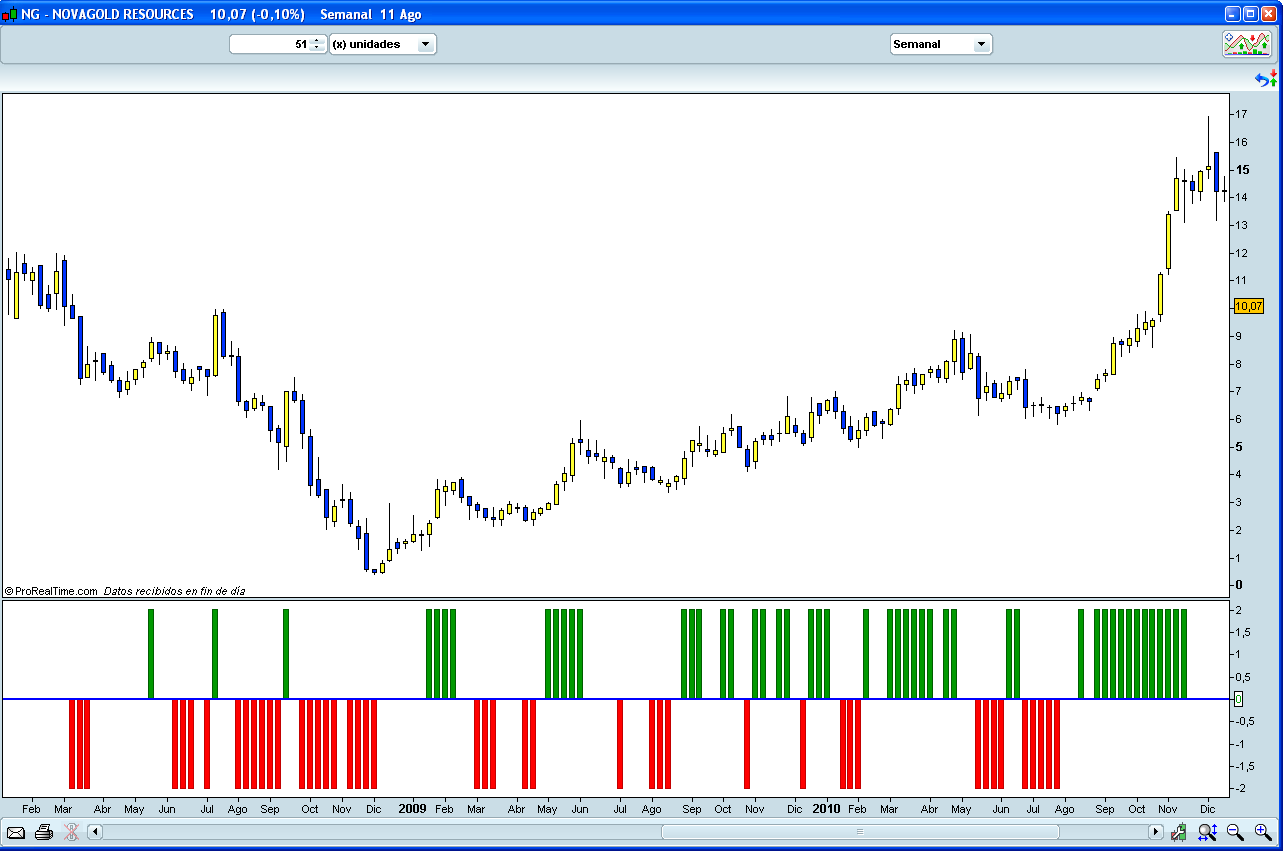Screen dimensions: 1283x851
Task: Increase units value with stepper up arrow
Action: point(317,40)
